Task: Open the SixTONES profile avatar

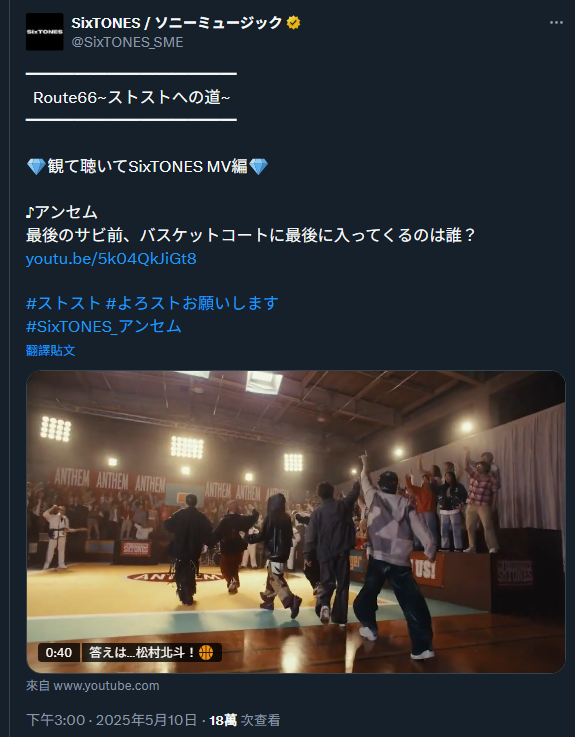Action: pos(45,32)
